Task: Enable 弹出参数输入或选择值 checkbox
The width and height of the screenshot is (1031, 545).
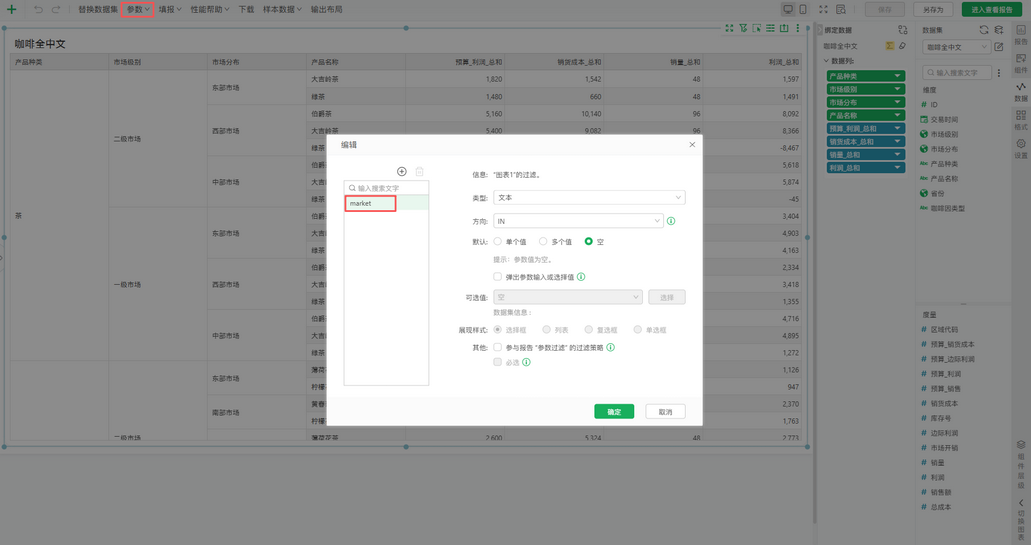Action: 498,277
